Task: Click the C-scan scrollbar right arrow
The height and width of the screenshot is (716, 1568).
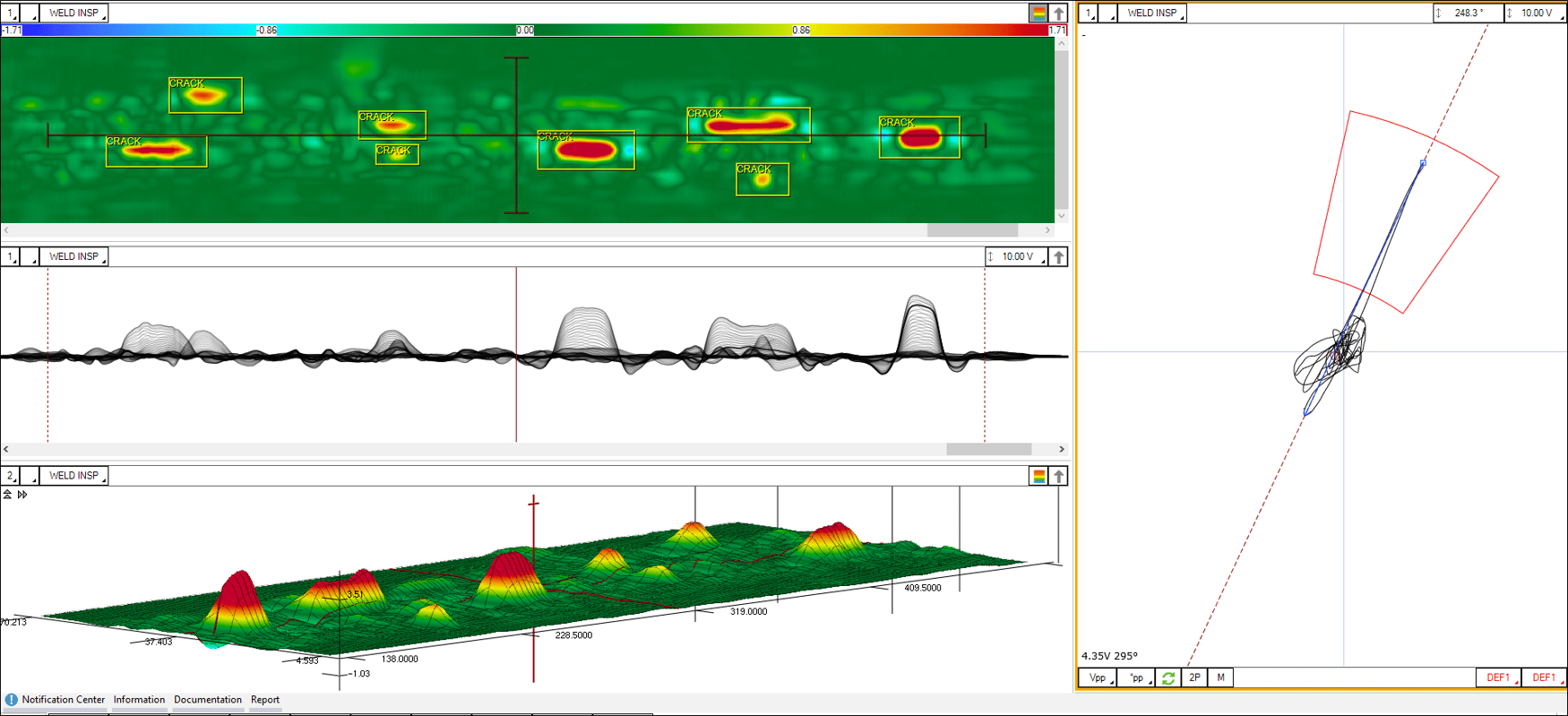Action: (1047, 230)
